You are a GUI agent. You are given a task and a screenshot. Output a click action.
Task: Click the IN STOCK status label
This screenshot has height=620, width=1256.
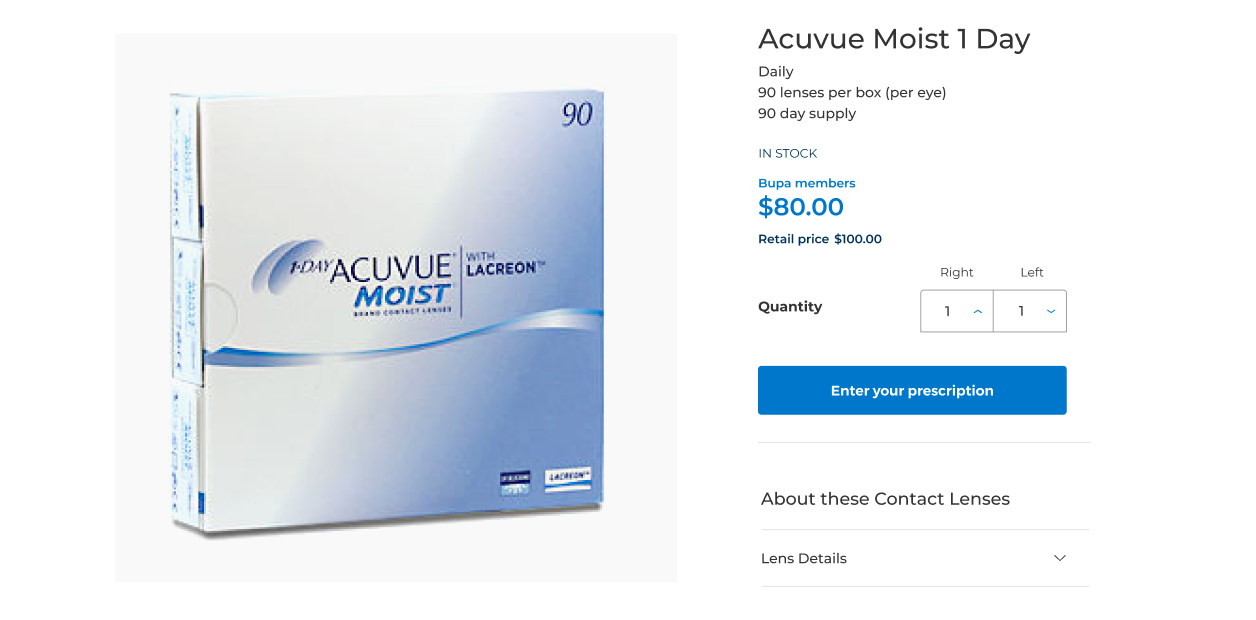click(788, 153)
